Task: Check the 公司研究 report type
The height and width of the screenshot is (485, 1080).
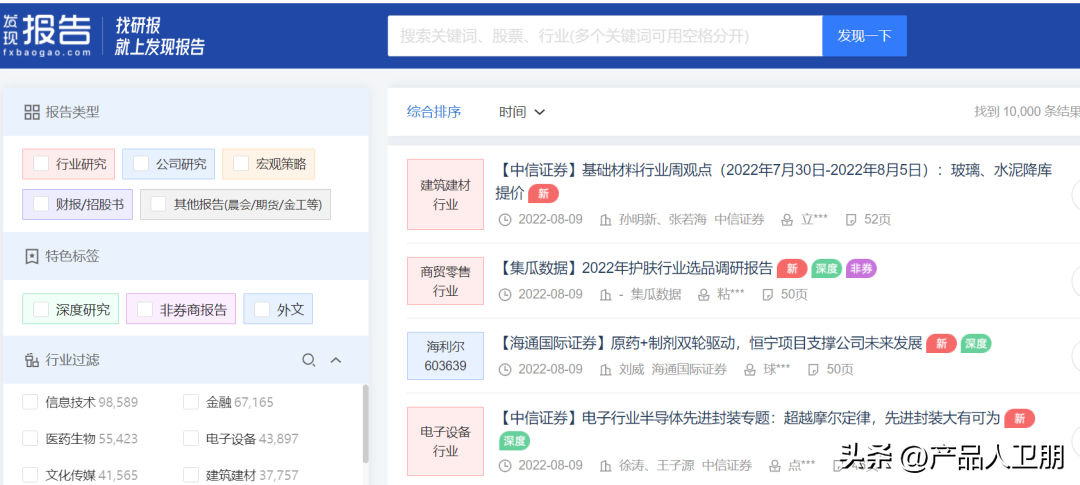Action: (x=141, y=164)
